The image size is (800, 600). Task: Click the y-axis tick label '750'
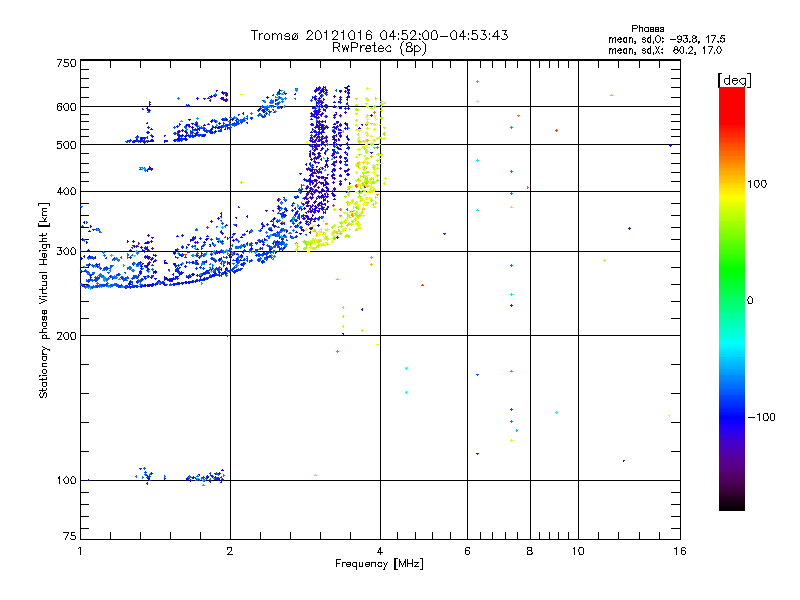point(66,63)
